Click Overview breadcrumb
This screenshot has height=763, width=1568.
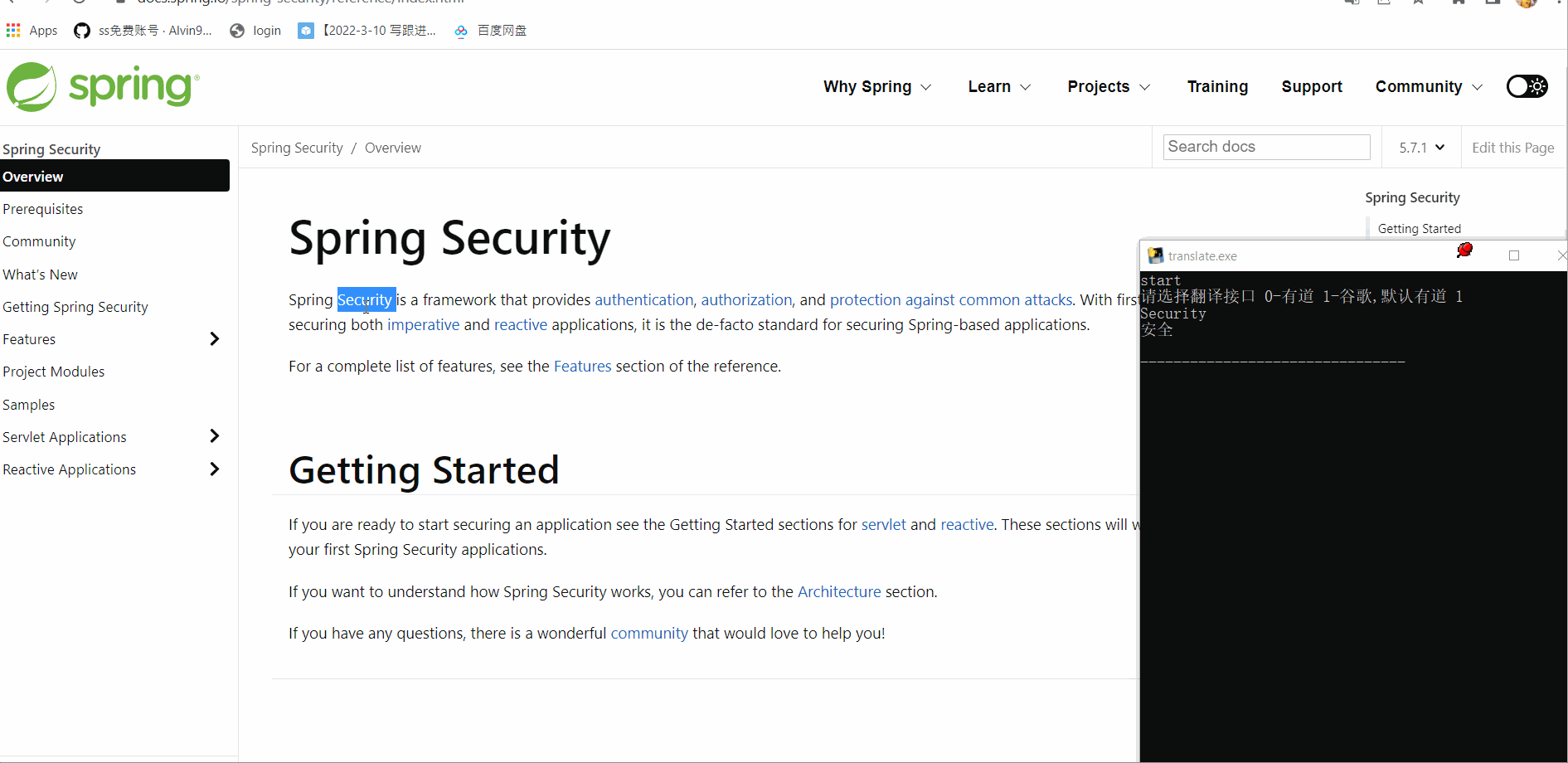[393, 148]
